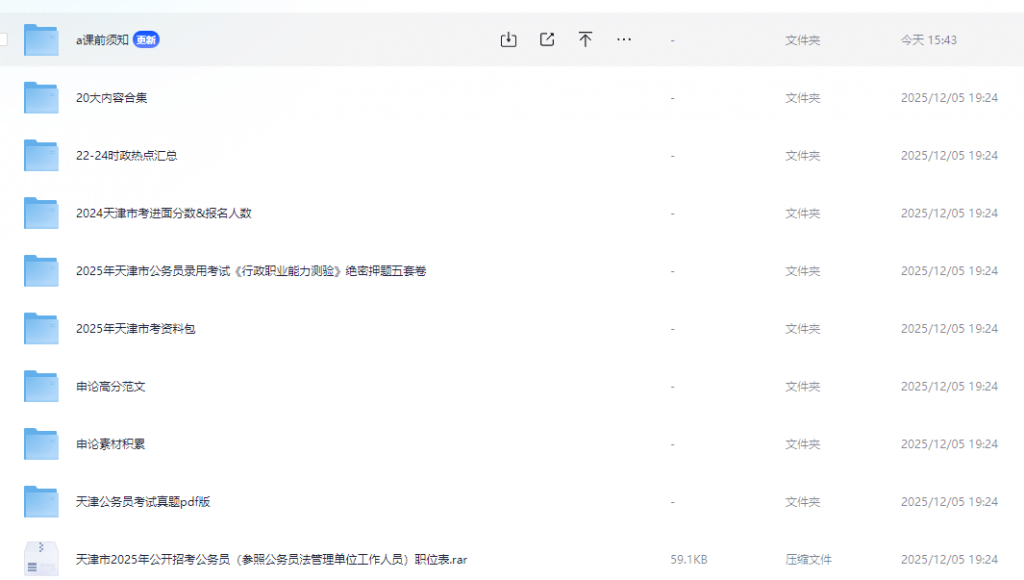Open 2024天津市考进面分数&报名人数 folder

click(163, 213)
